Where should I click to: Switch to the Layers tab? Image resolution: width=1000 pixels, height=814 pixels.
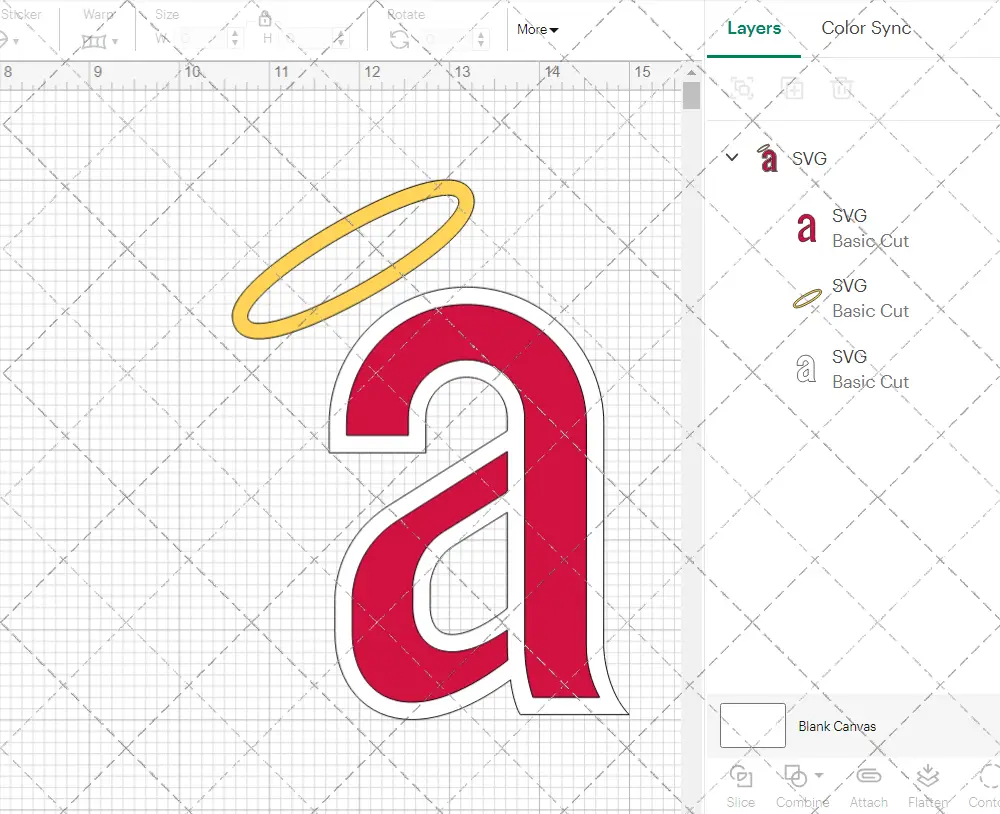(754, 28)
